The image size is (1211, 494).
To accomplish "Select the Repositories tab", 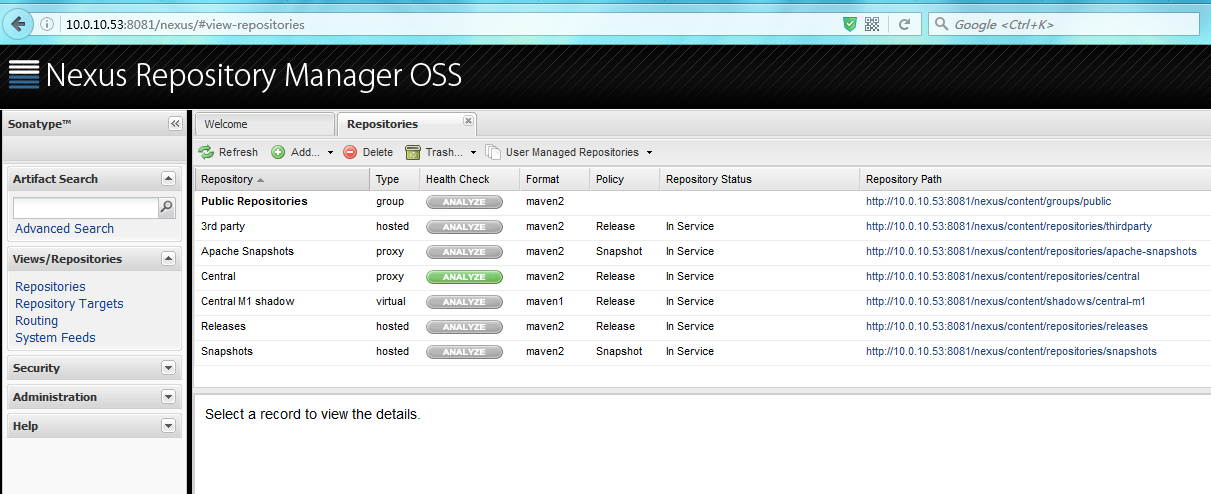I will 407,124.
